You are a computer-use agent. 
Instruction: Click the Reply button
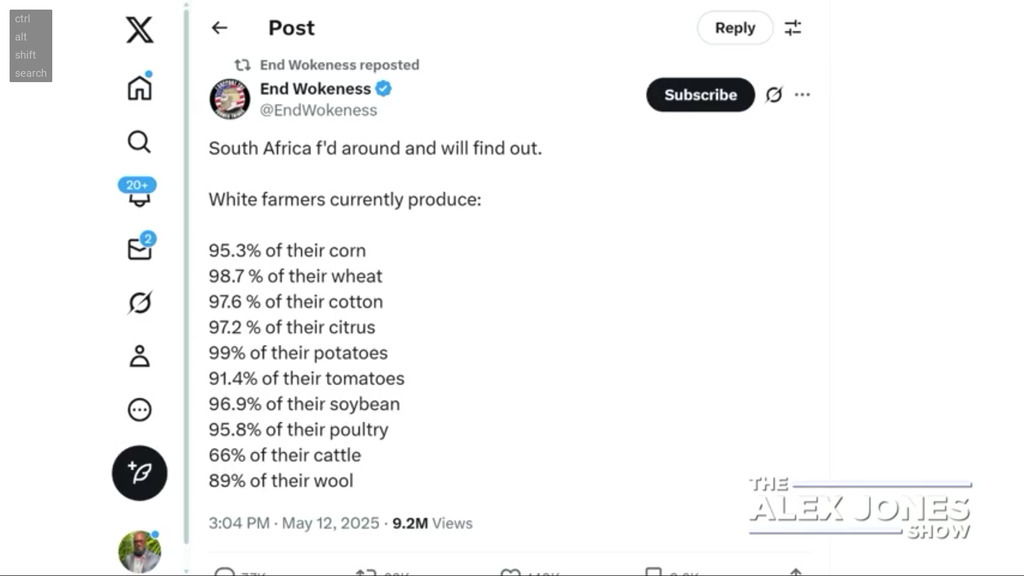coord(735,28)
